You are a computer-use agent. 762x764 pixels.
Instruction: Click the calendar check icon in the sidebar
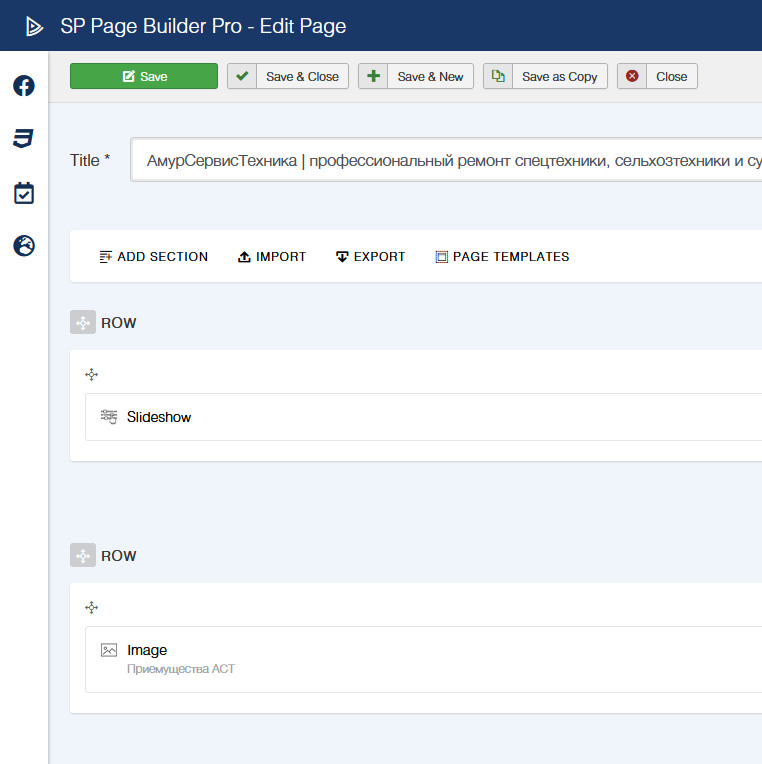[24, 193]
